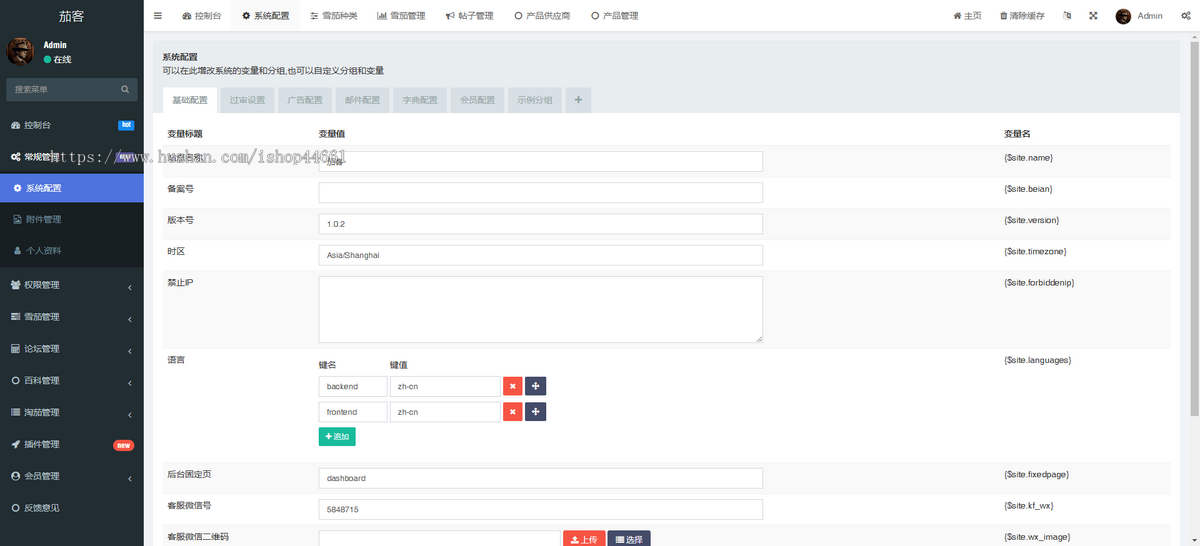1200x546 pixels.
Task: Click the Admin avatar in the sidebar
Action: coord(20,52)
